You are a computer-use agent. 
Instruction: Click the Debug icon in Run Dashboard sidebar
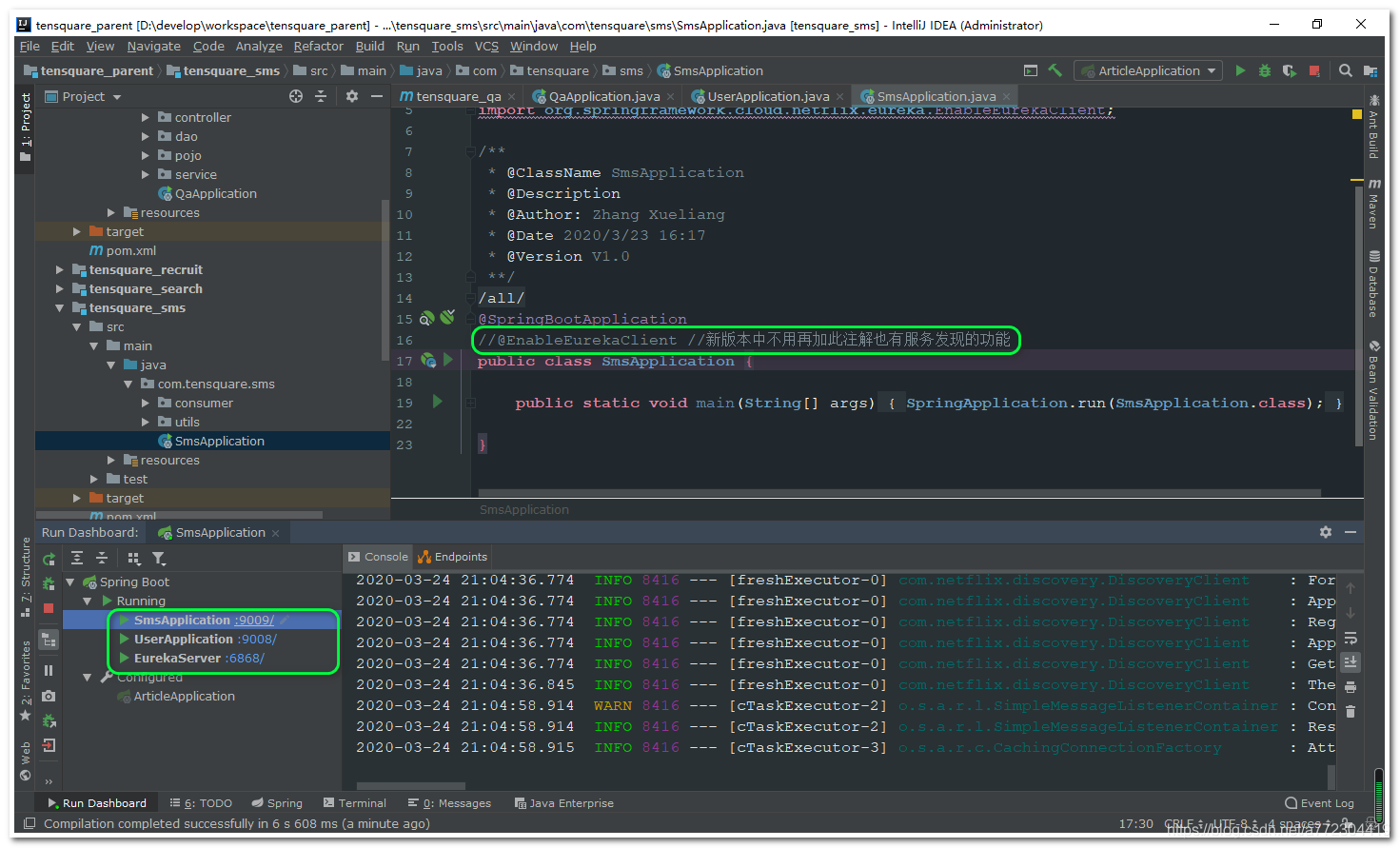pyautogui.click(x=49, y=583)
